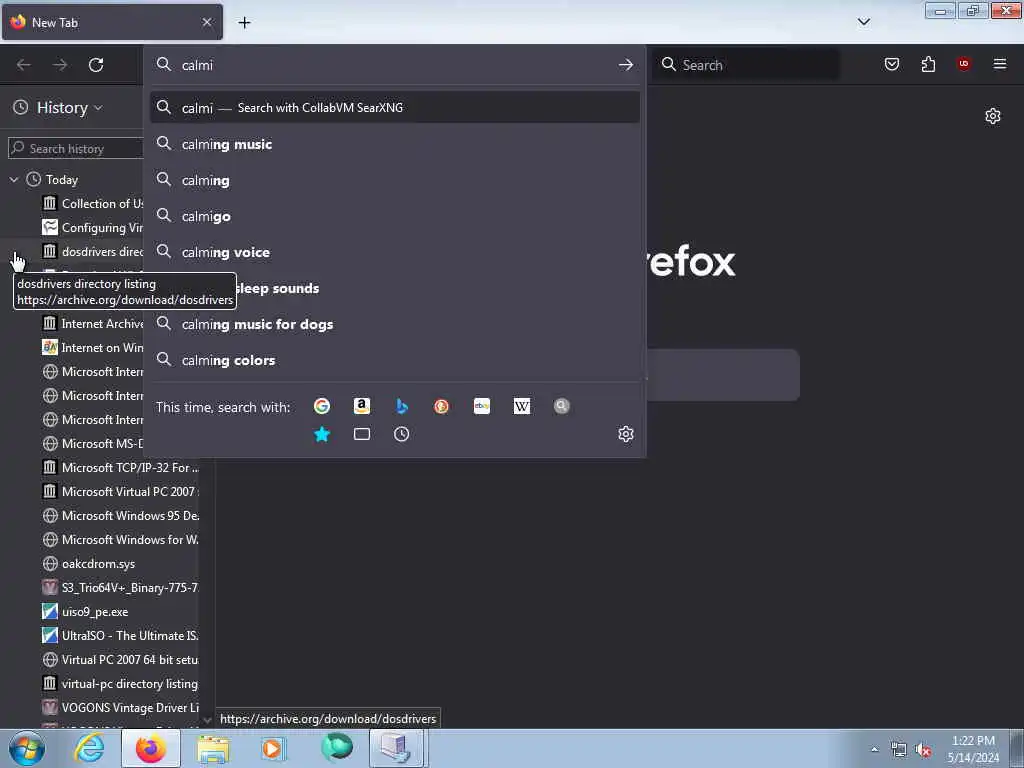This screenshot has height=768, width=1024.
Task: Search history via the clock icon in urlbar
Action: click(x=402, y=434)
